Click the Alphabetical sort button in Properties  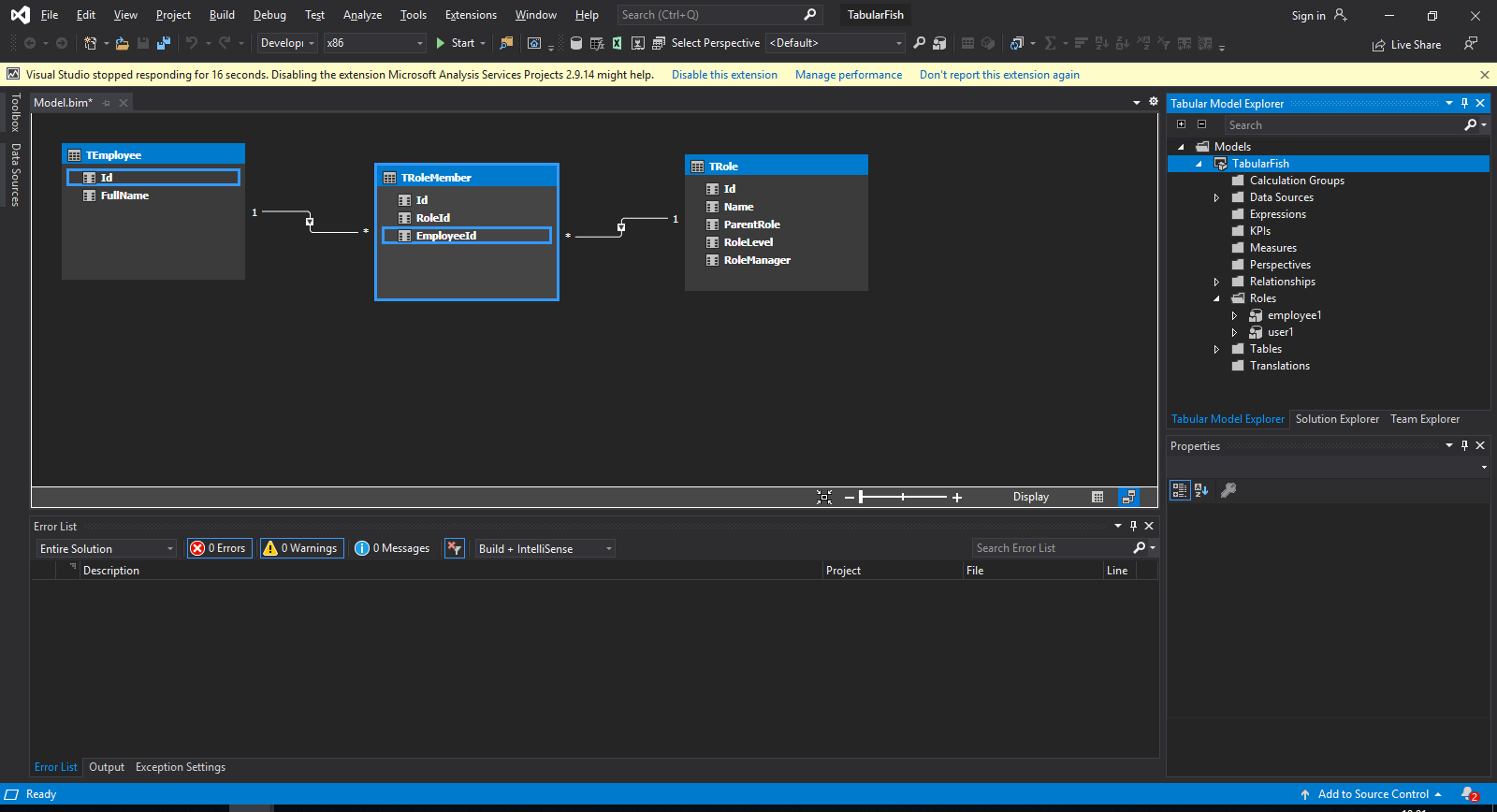1201,490
